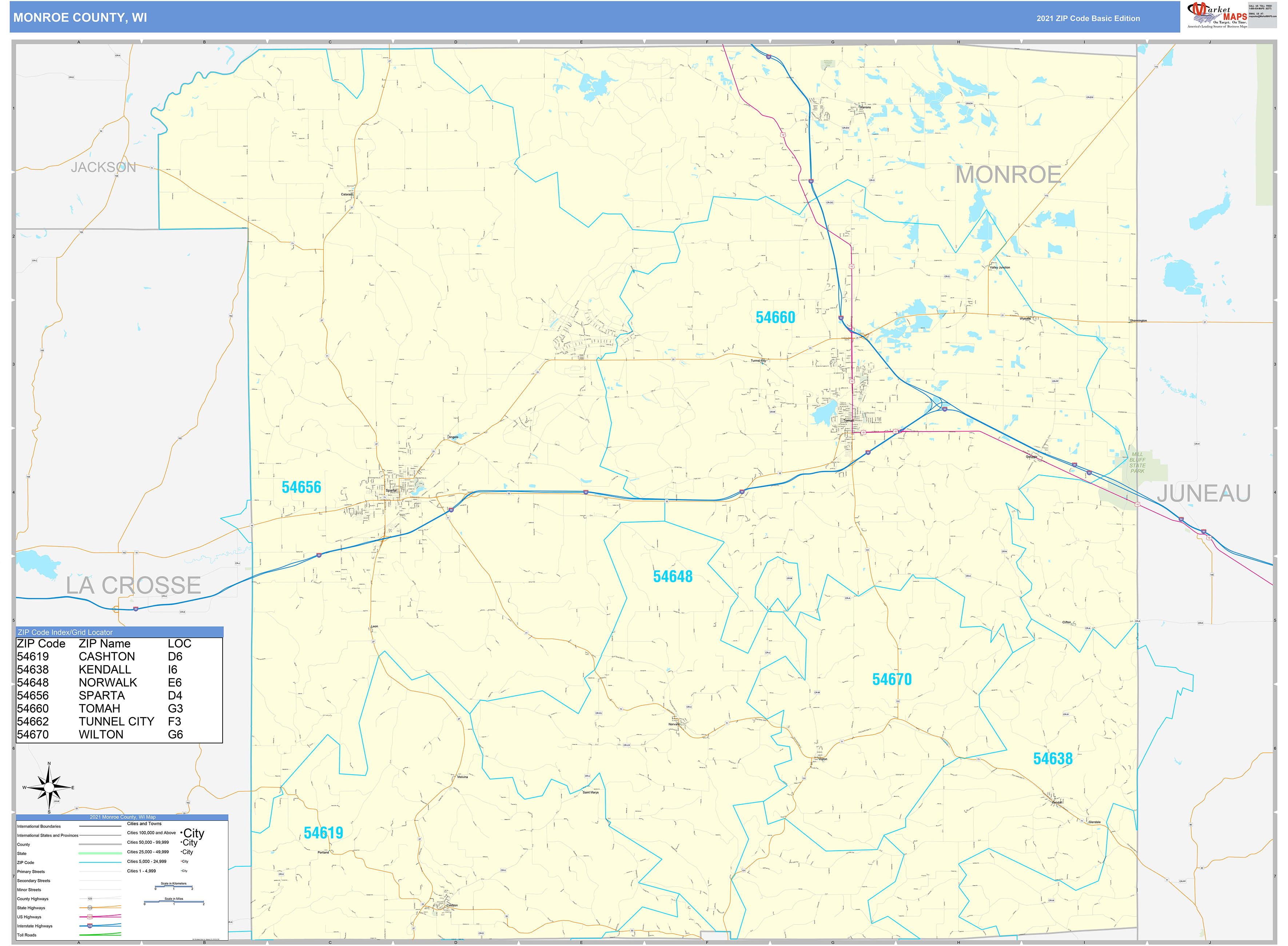Select the MONROE COUNTY, WI title banner
Image resolution: width=1288 pixels, height=946 pixels.
(x=80, y=18)
